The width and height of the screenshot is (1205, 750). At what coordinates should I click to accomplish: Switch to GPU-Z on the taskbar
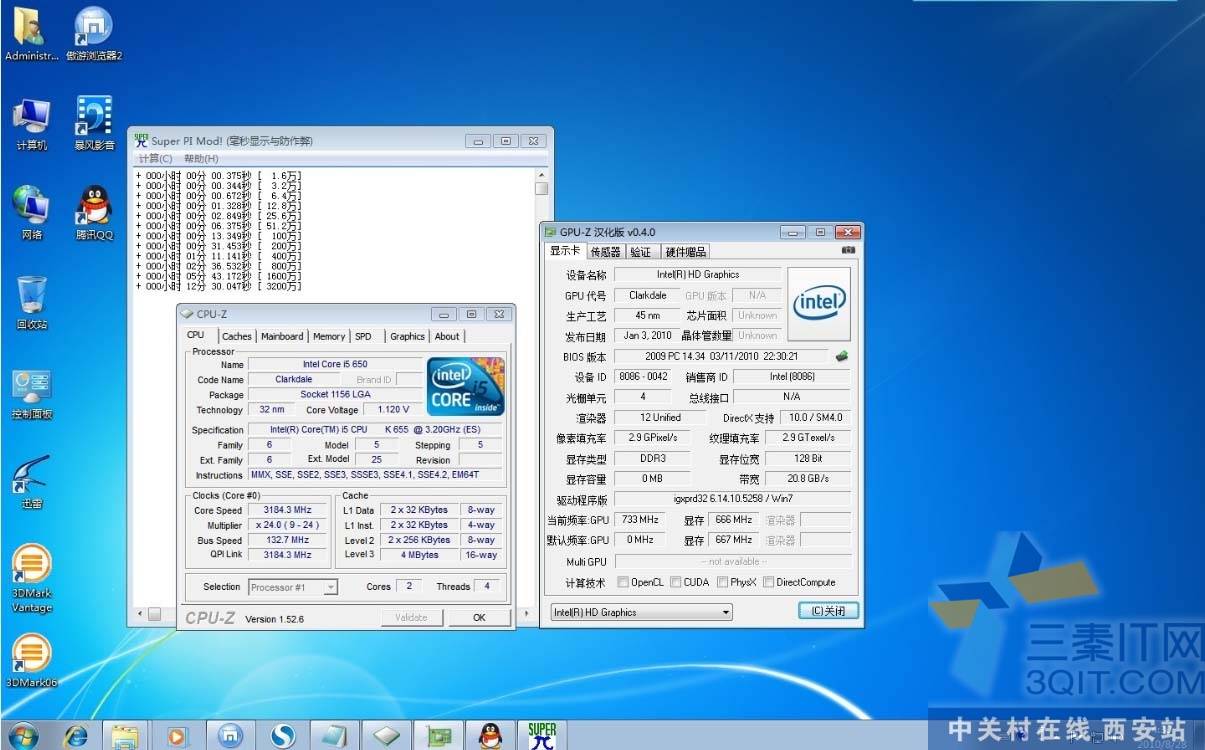437,736
